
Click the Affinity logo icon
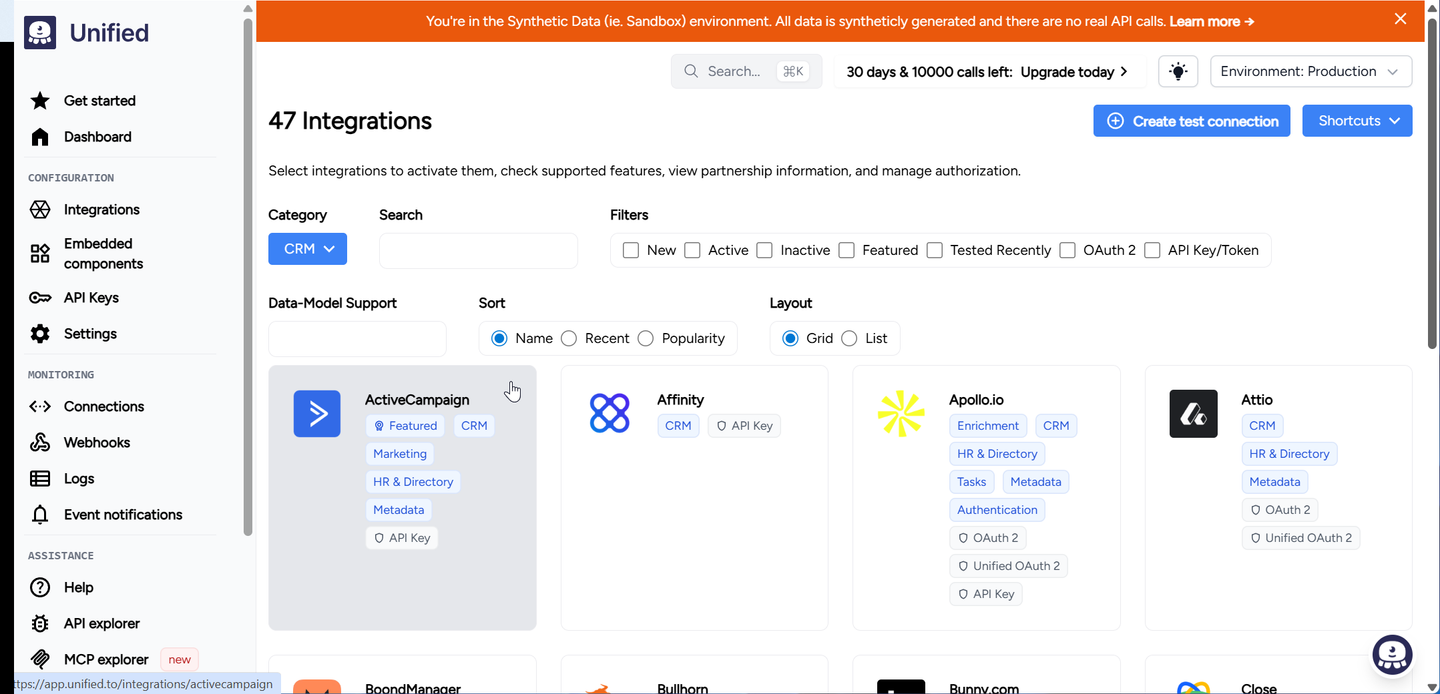click(x=609, y=414)
